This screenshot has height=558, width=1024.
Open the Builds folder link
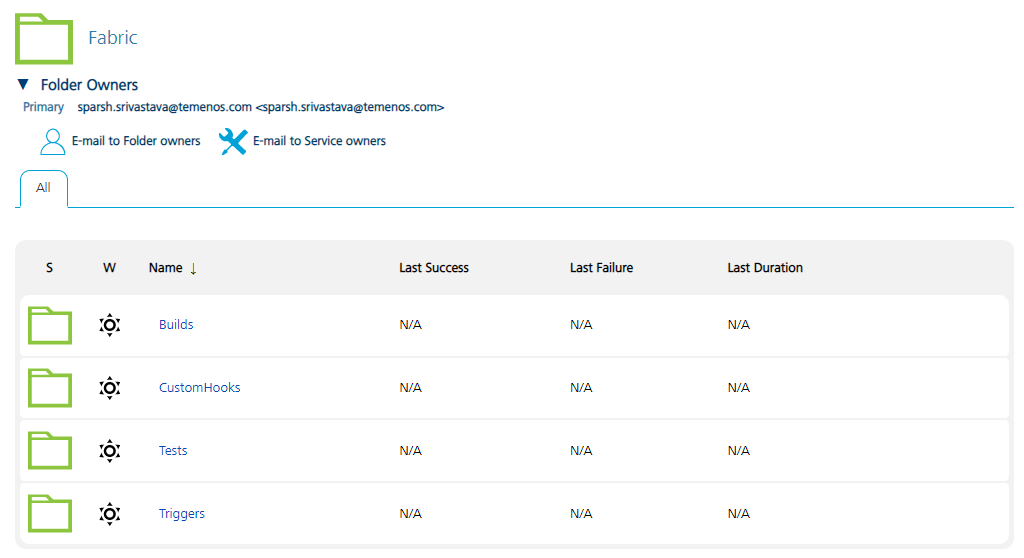coord(176,325)
